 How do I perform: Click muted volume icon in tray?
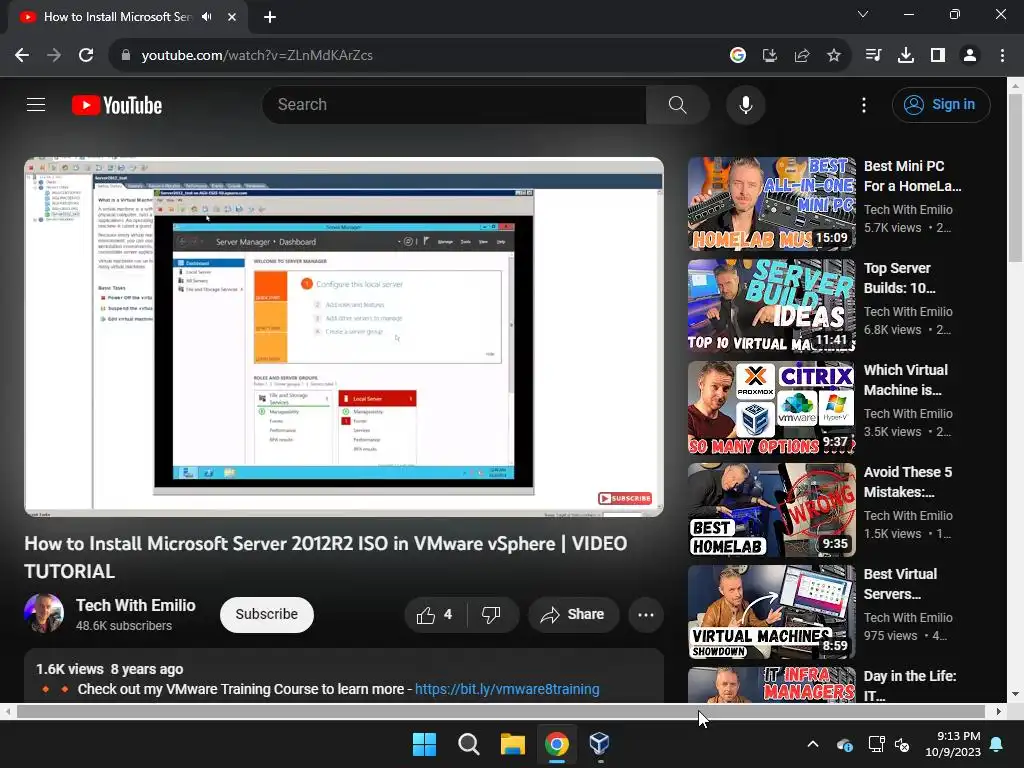coord(903,744)
